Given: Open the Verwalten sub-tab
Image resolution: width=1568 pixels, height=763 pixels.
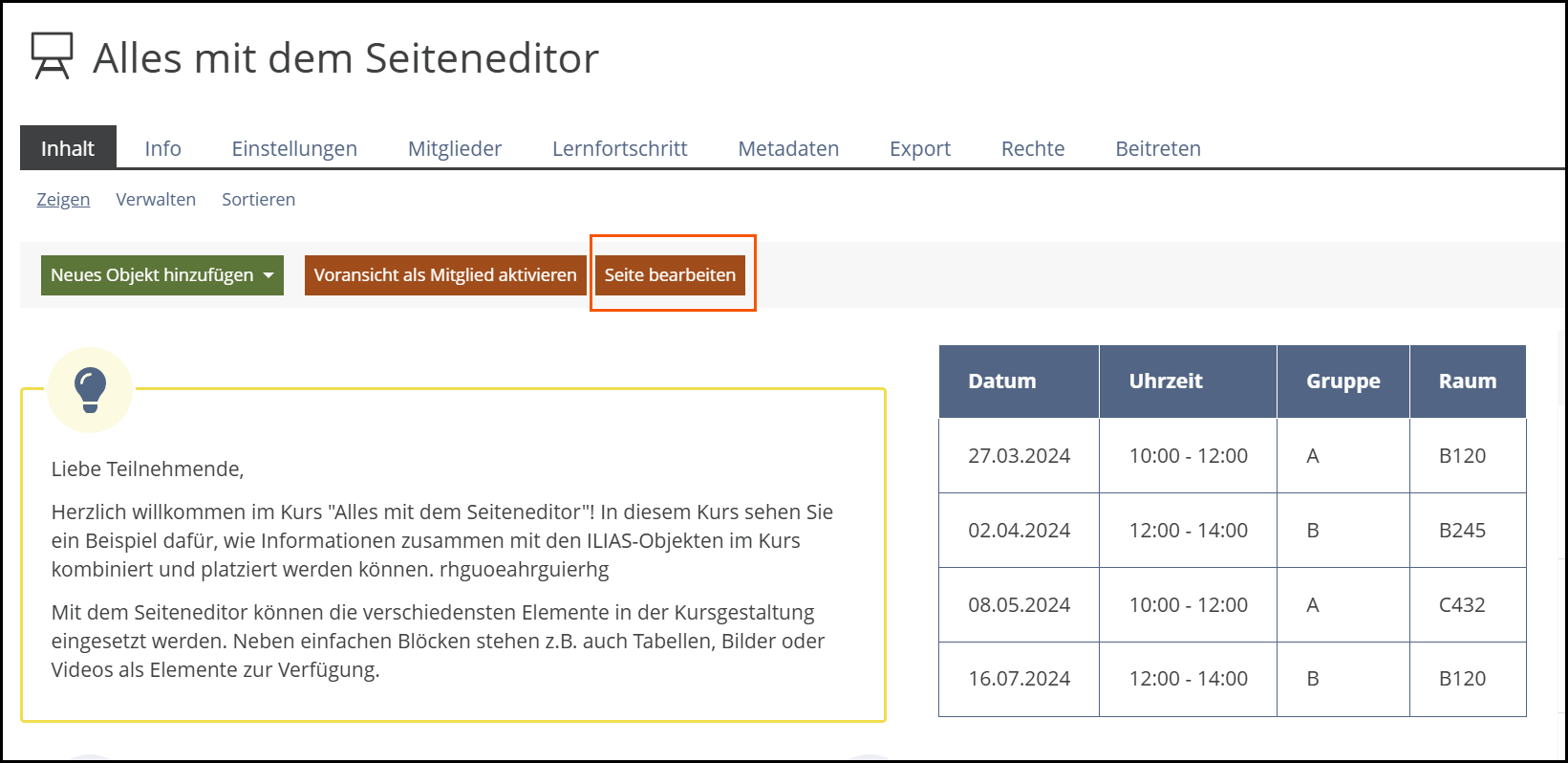Looking at the screenshot, I should tap(156, 200).
